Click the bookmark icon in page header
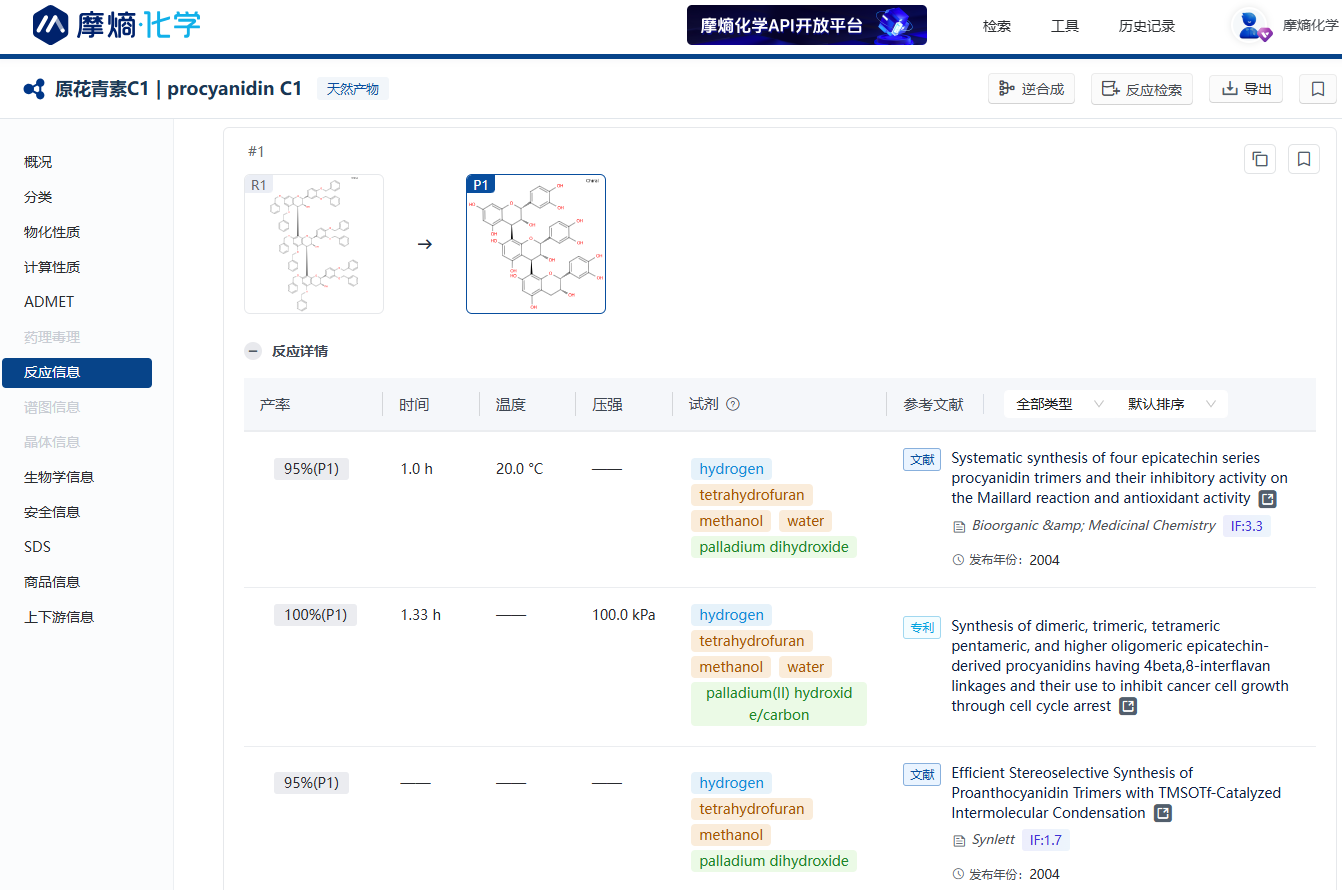Image resolution: width=1342 pixels, height=890 pixels. coord(1317,89)
